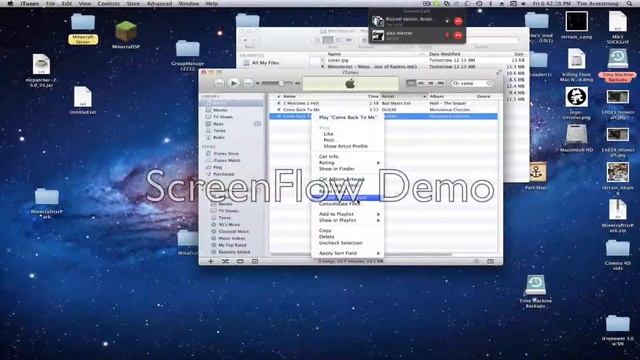Open Purchased in iTunes sidebar
This screenshot has height=360, width=640.
click(x=223, y=174)
